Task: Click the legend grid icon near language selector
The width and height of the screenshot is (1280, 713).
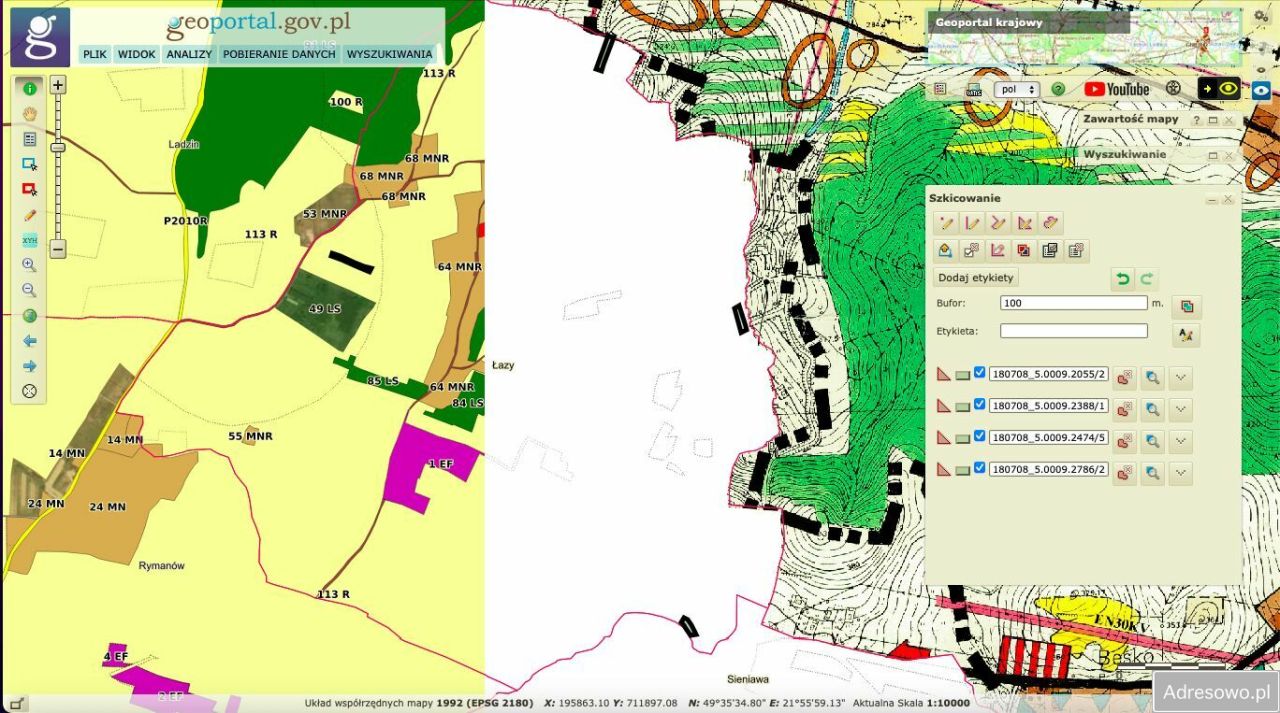Action: point(940,89)
